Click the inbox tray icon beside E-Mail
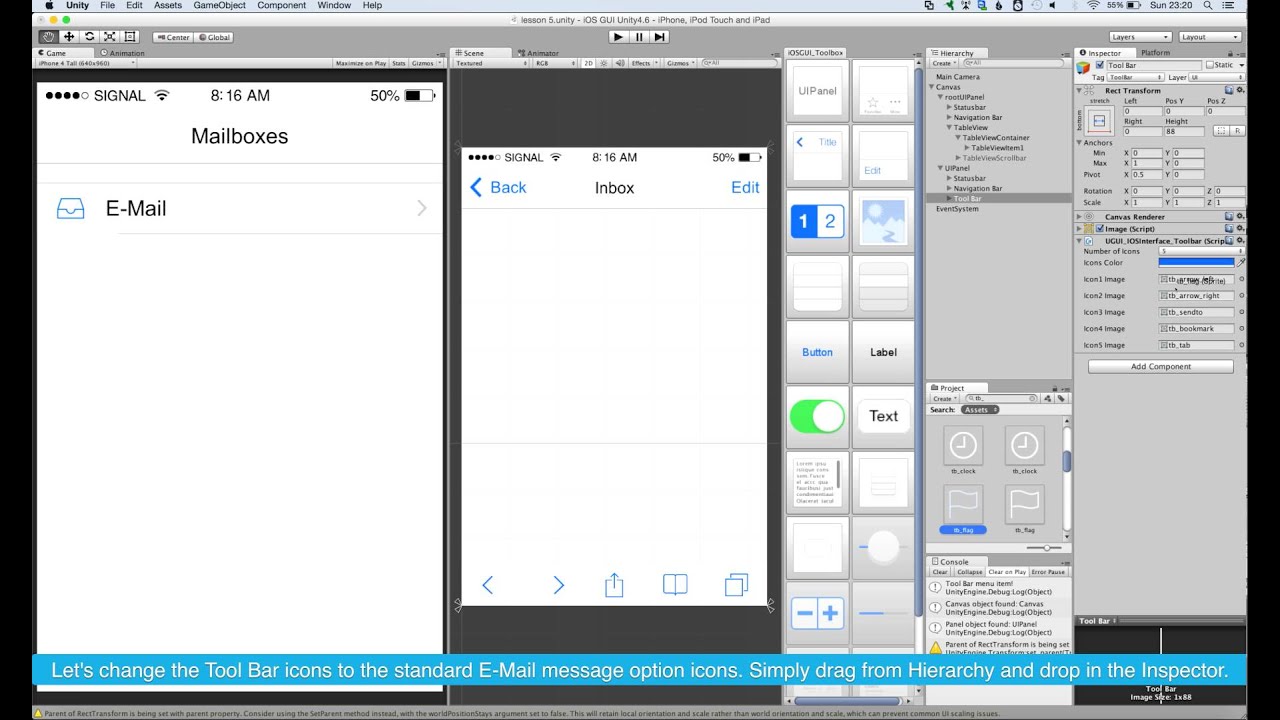The height and width of the screenshot is (720, 1280). click(x=70, y=208)
